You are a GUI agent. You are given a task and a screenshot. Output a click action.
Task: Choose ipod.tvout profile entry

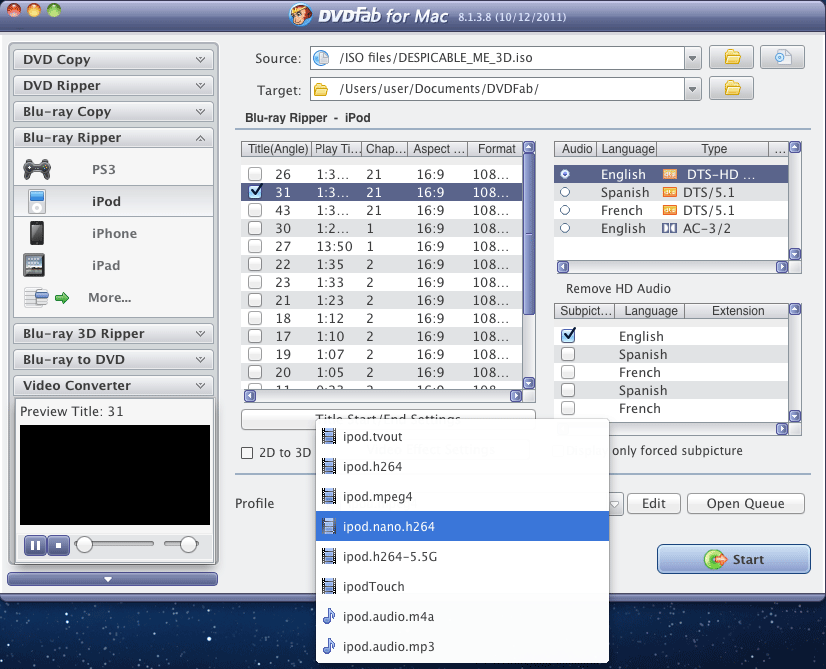tap(462, 436)
